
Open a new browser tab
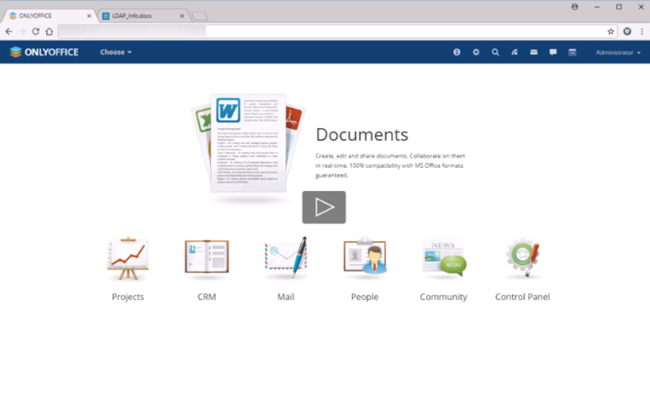200,16
